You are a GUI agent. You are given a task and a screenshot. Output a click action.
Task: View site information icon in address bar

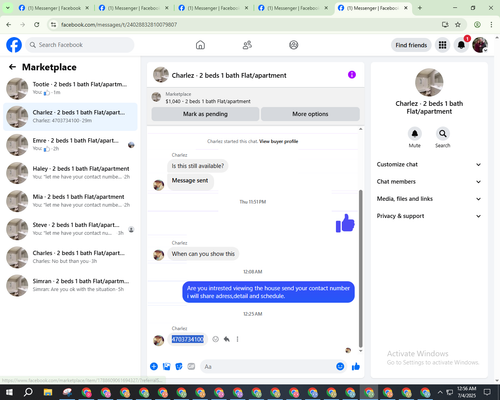coord(53,25)
